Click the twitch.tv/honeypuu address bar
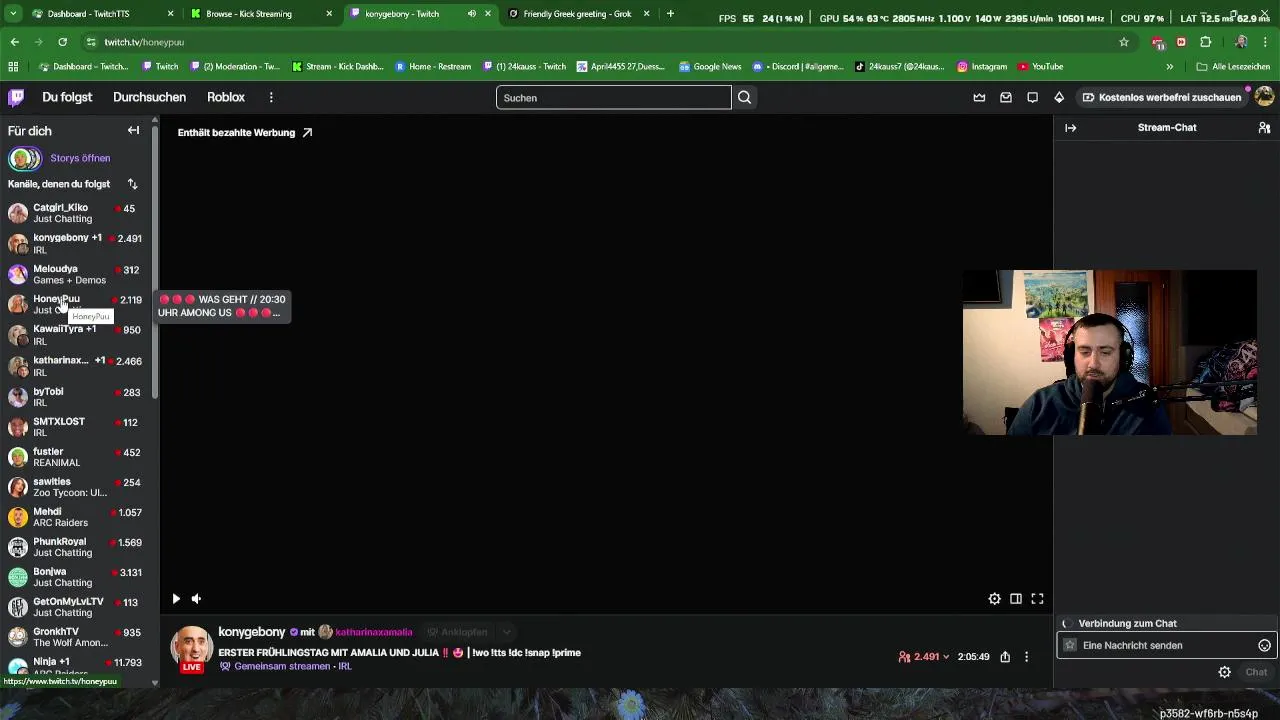1280x720 pixels. point(600,42)
